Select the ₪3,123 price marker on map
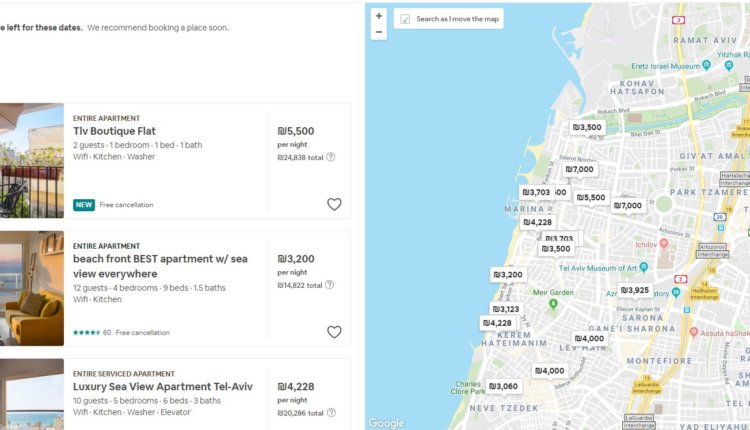This screenshot has width=750, height=430. [x=506, y=309]
